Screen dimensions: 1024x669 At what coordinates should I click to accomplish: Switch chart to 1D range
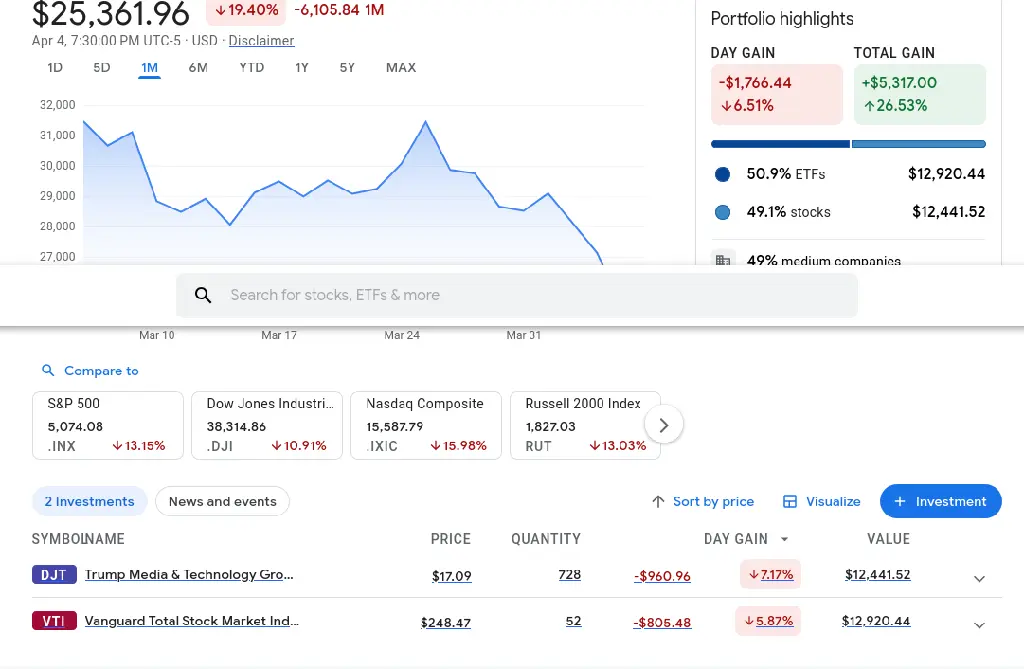(55, 68)
